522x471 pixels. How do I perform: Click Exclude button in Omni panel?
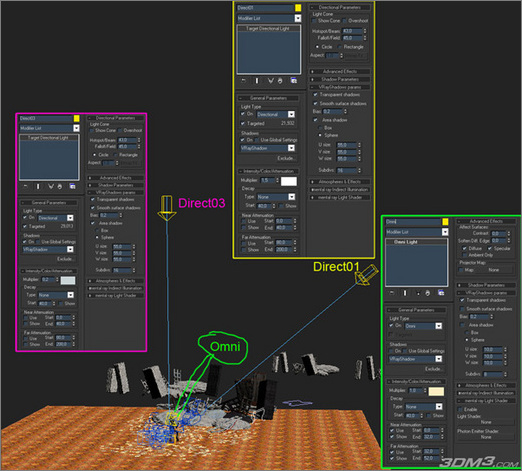(433, 369)
